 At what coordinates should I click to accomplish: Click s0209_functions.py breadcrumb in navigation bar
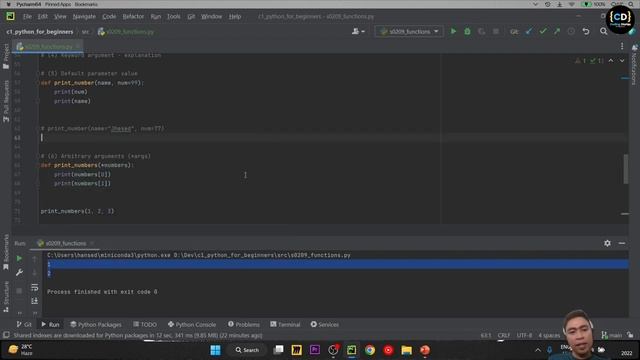[126, 31]
